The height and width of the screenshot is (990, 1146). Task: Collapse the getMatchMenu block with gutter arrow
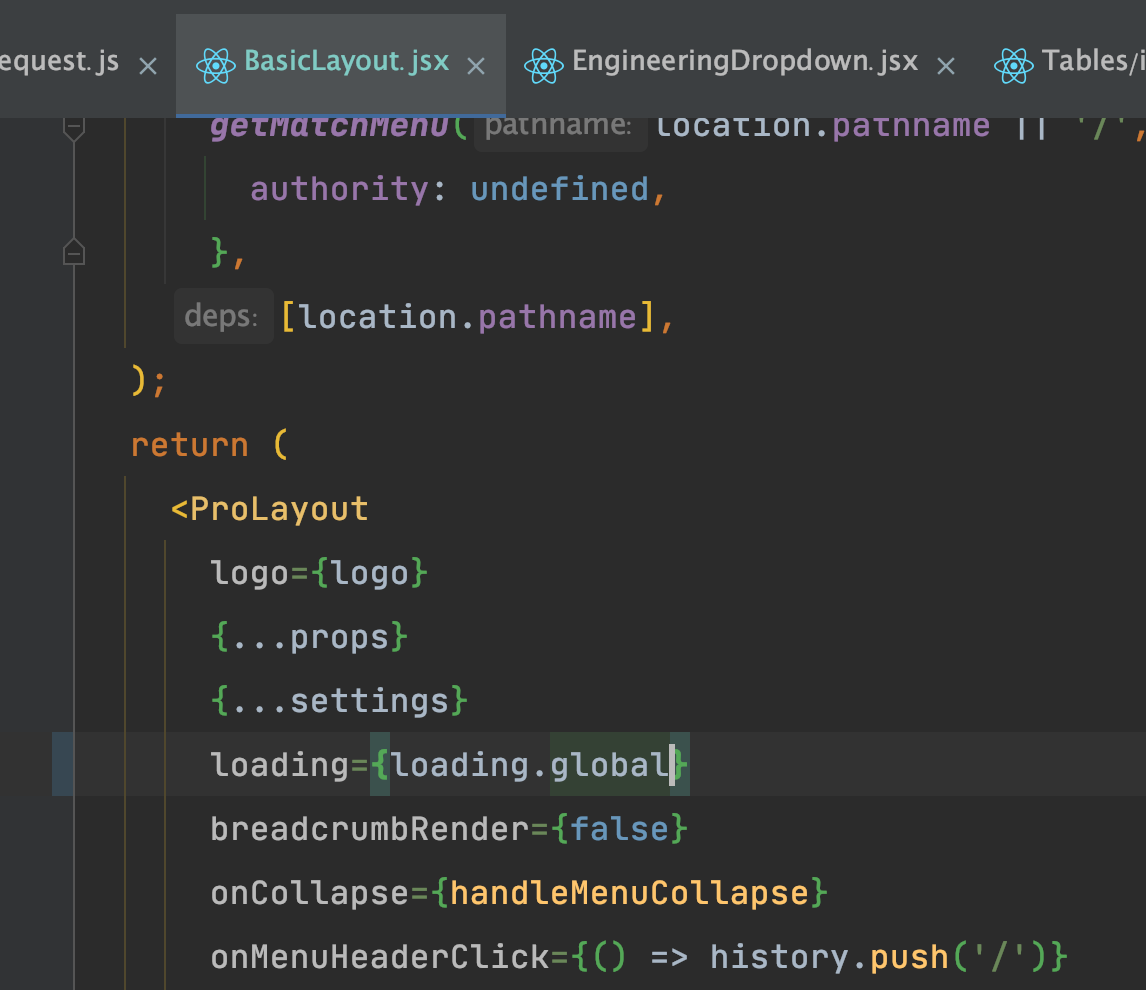(73, 253)
